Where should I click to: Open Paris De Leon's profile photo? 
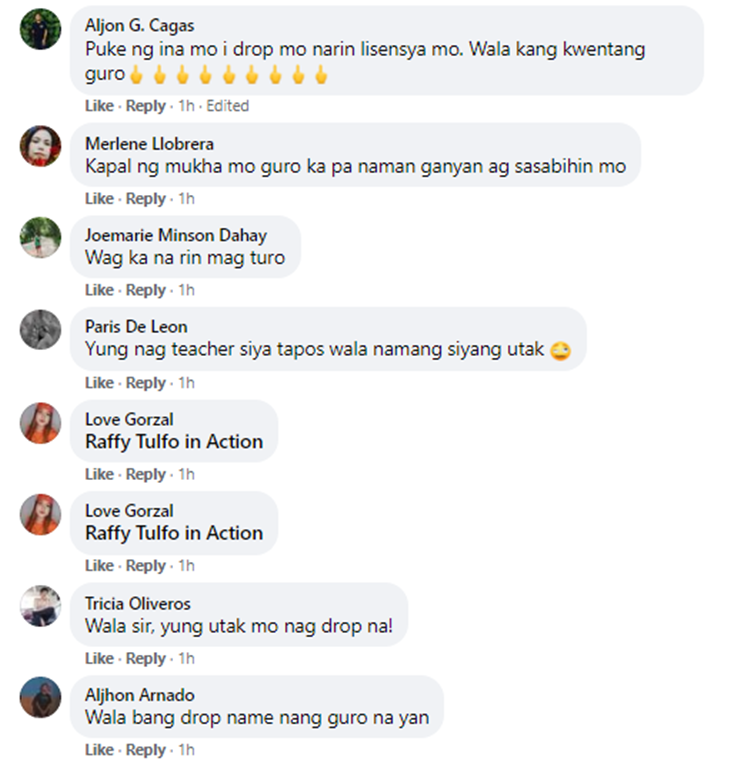point(40,329)
